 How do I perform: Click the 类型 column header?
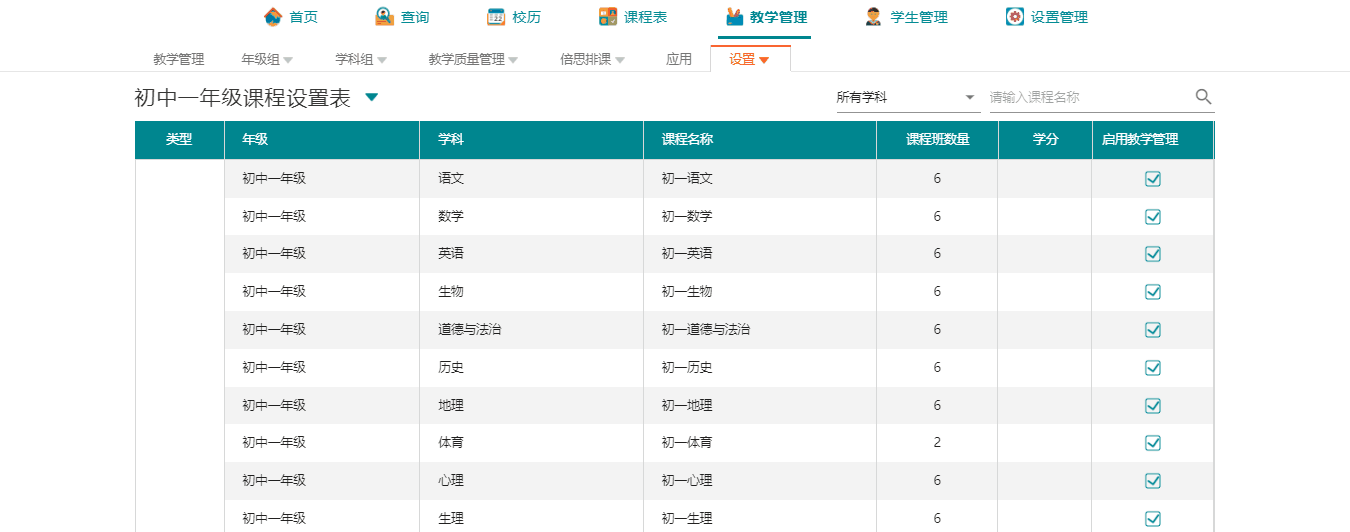coord(179,140)
